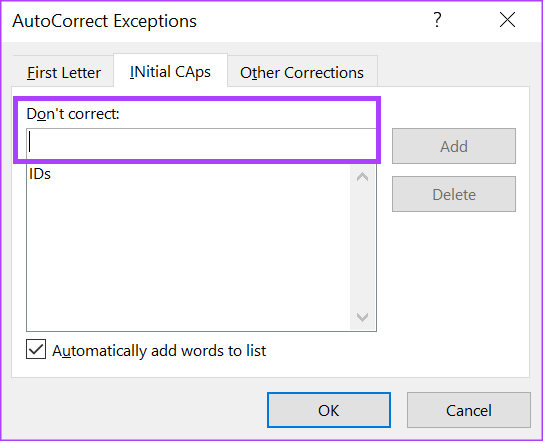Viewport: 543px width, 441px height.
Task: Select the INitial CAps tab
Action: (170, 72)
